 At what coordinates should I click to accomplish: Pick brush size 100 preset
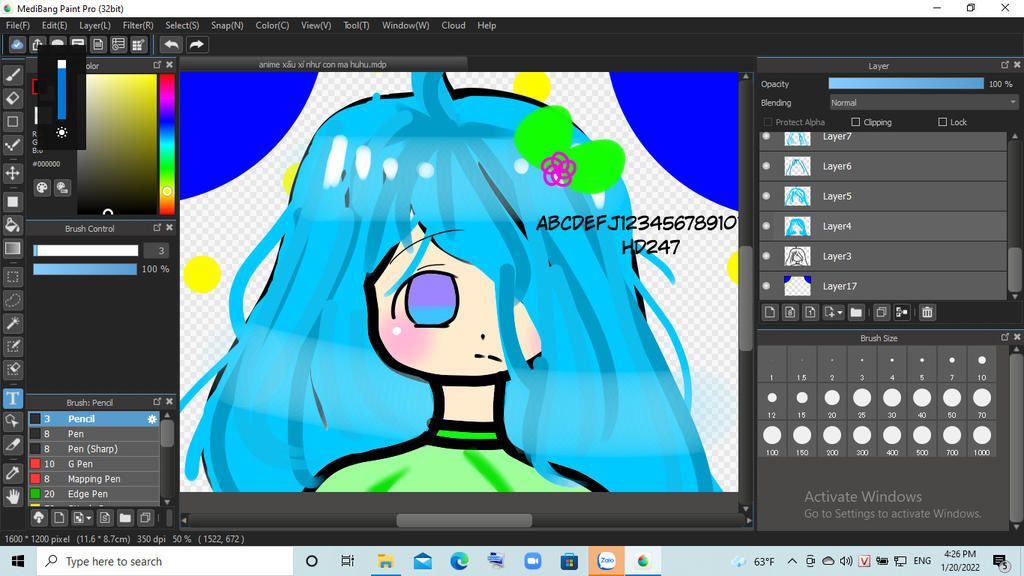pyautogui.click(x=772, y=439)
